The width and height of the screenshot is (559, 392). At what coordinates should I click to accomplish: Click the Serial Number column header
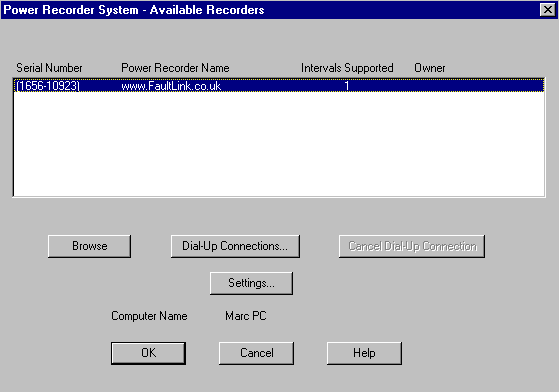(x=49, y=68)
